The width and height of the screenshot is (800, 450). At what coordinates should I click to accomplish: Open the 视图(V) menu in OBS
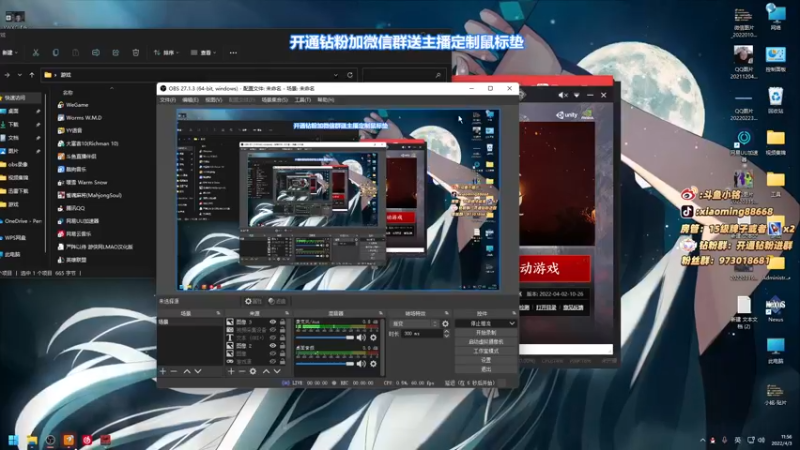point(214,100)
